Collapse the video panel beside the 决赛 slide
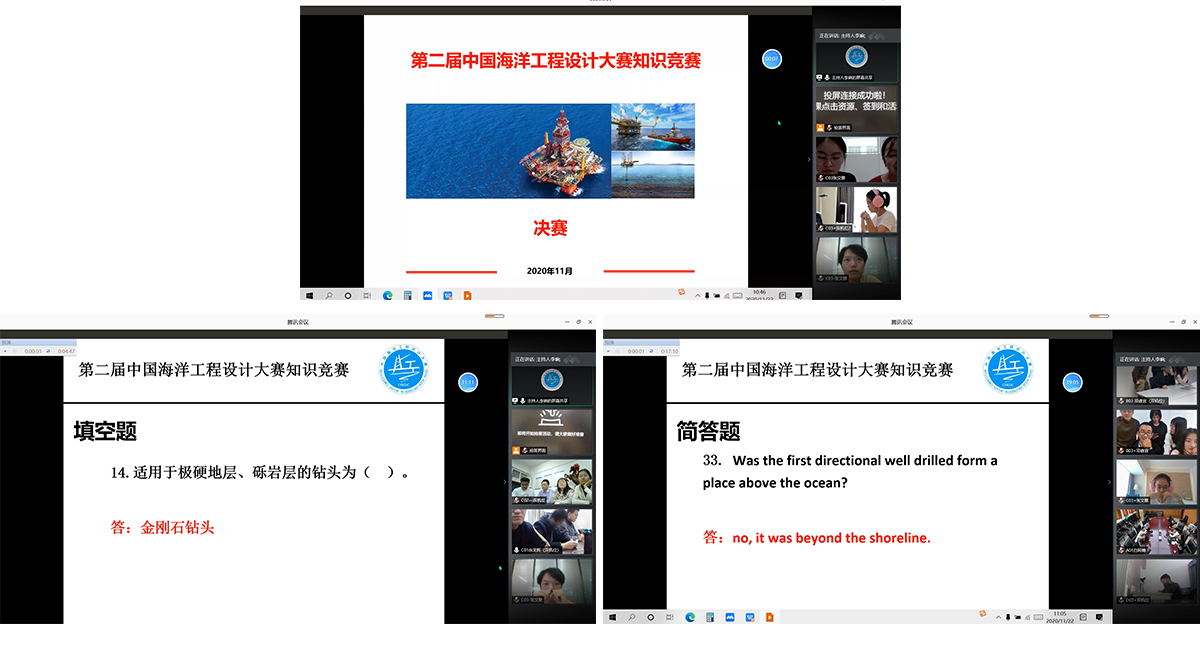The height and width of the screenshot is (646, 1200). coord(809,159)
